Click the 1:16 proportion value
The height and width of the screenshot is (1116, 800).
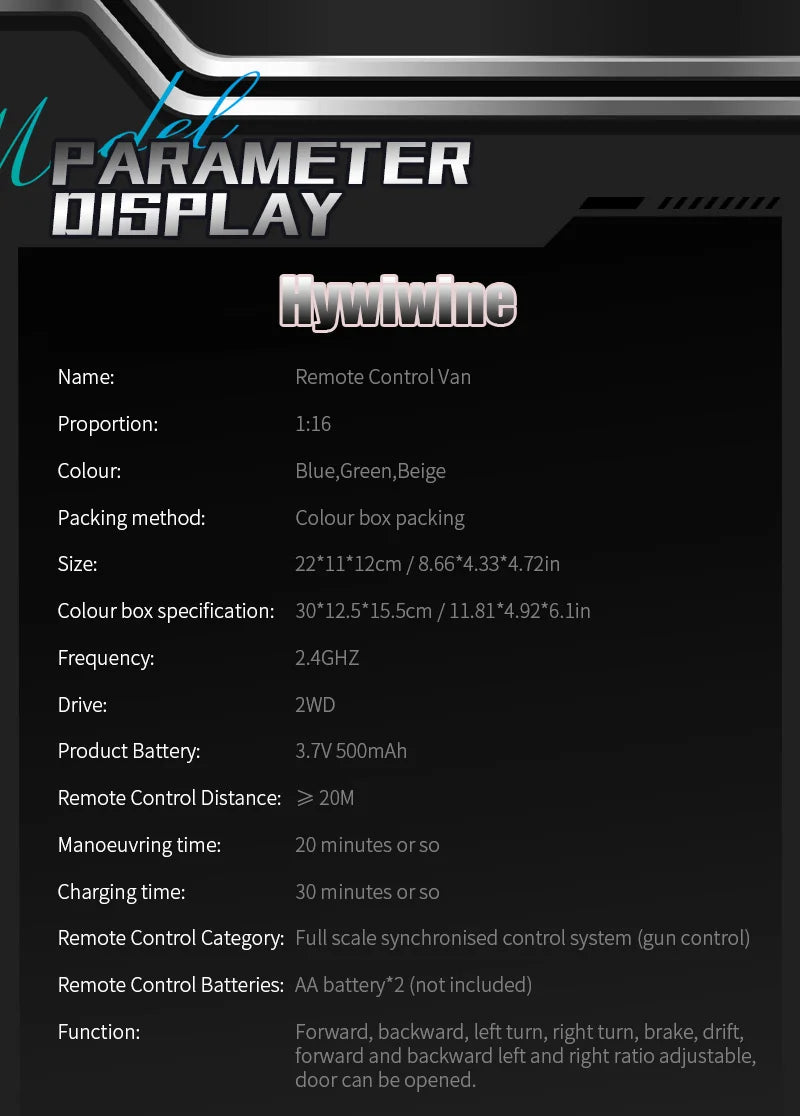[x=313, y=423]
